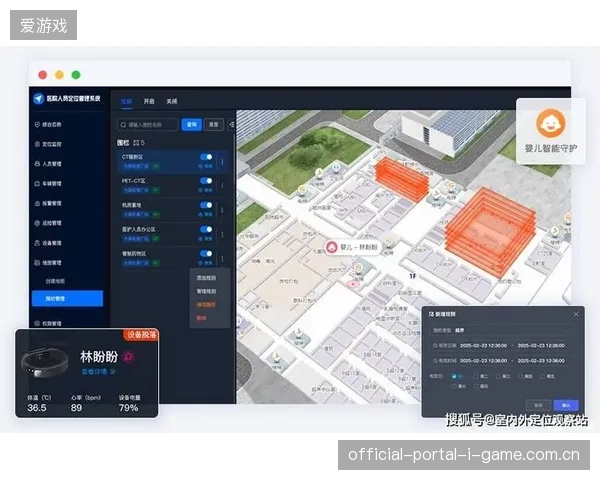The image size is (600, 480).
Task: Select the 医护人员办公区 fence row
Action: (x=173, y=234)
